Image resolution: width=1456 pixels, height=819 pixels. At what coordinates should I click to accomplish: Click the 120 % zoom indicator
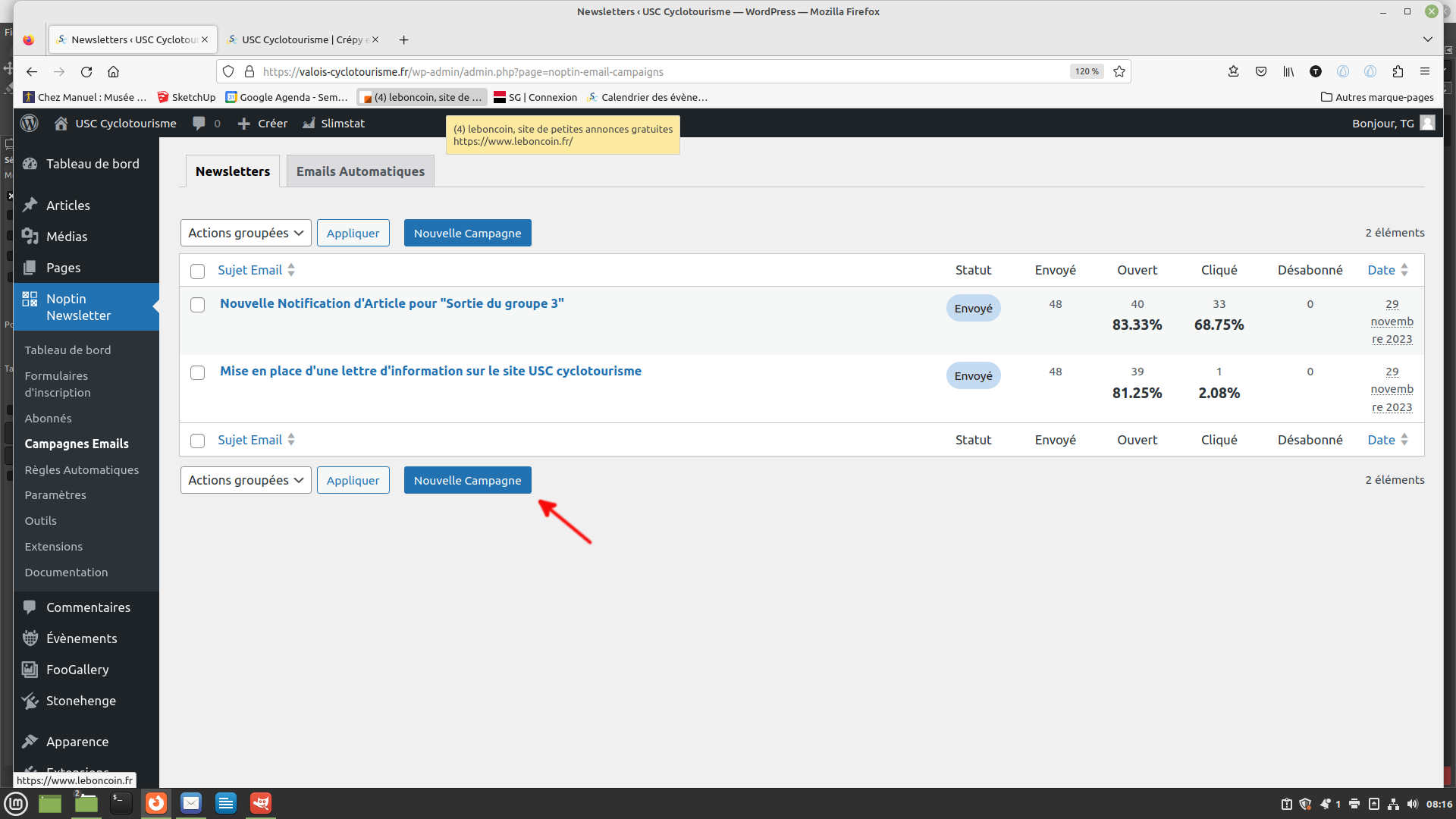tap(1087, 71)
